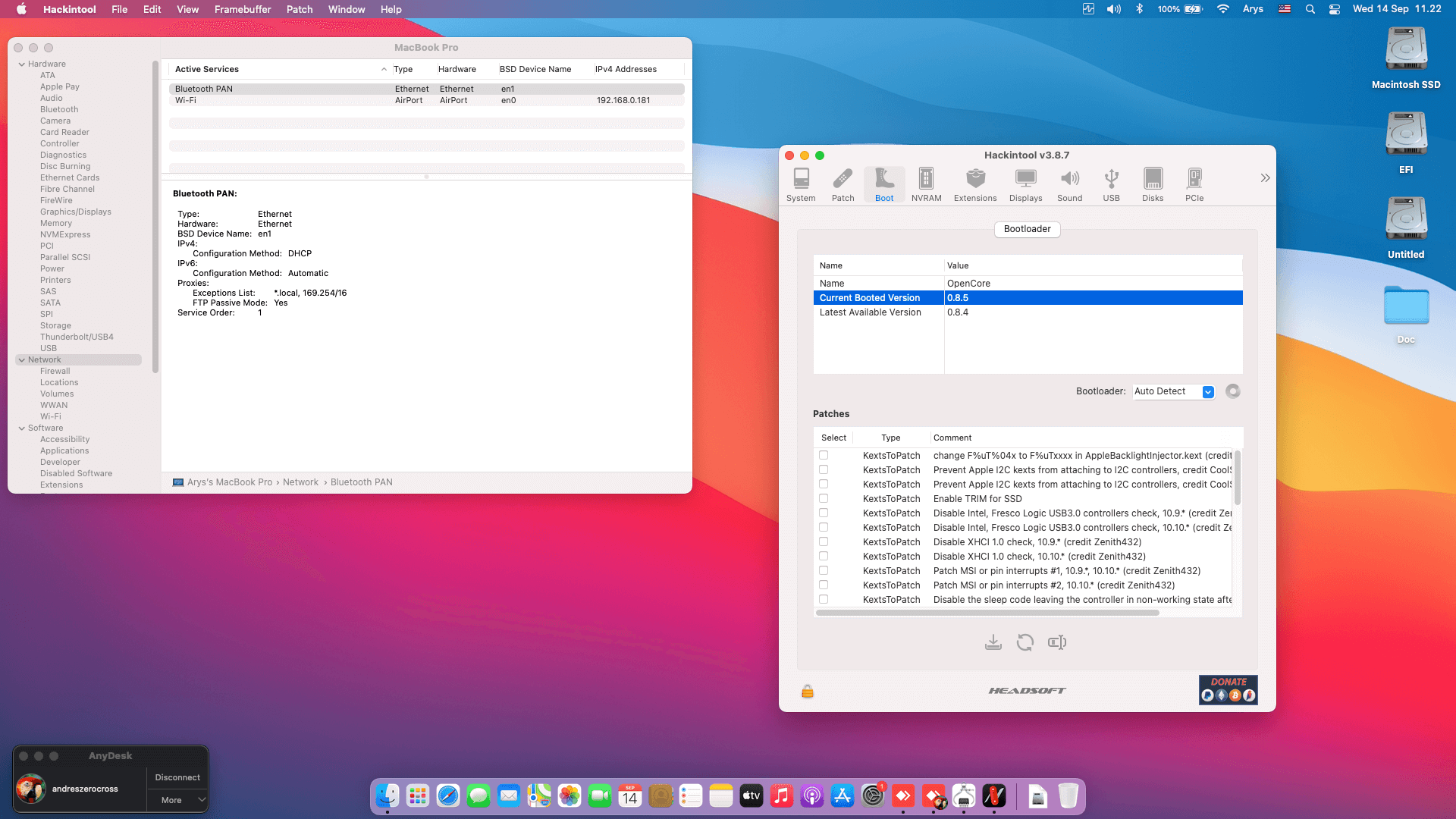1456x819 pixels.
Task: Select the Displays icon in Hackintool
Action: 1025,184
